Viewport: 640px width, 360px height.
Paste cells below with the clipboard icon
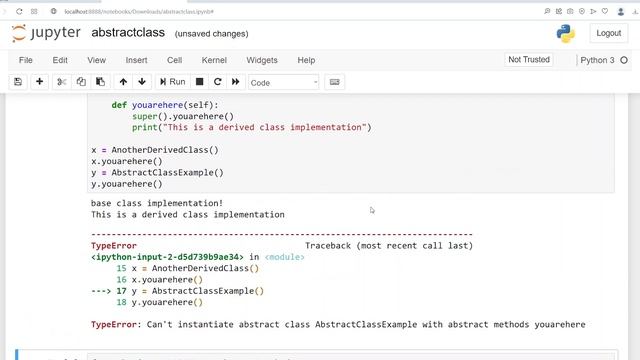(100, 82)
